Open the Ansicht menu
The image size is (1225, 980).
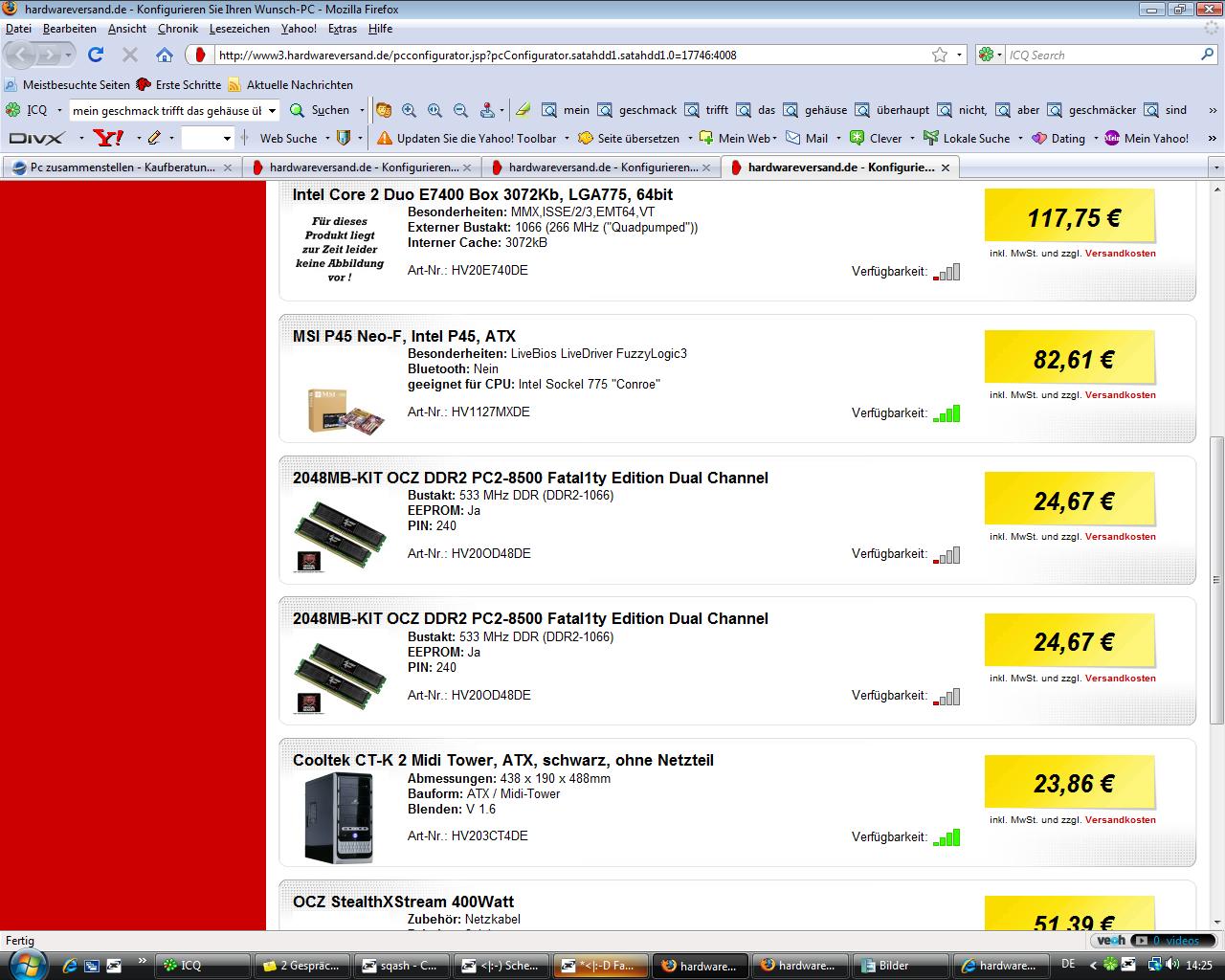[x=127, y=29]
